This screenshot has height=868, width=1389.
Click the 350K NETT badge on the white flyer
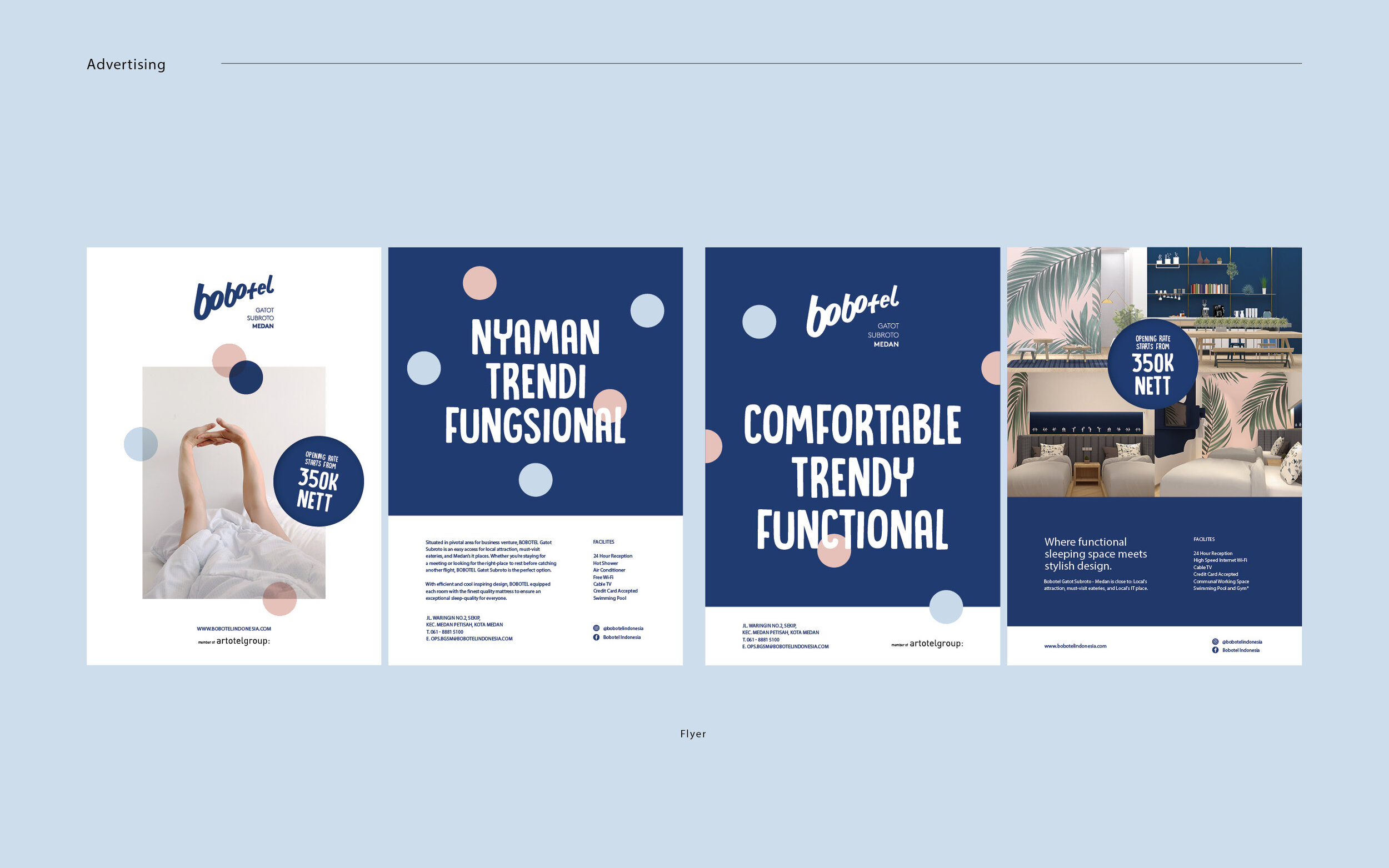pos(319,481)
